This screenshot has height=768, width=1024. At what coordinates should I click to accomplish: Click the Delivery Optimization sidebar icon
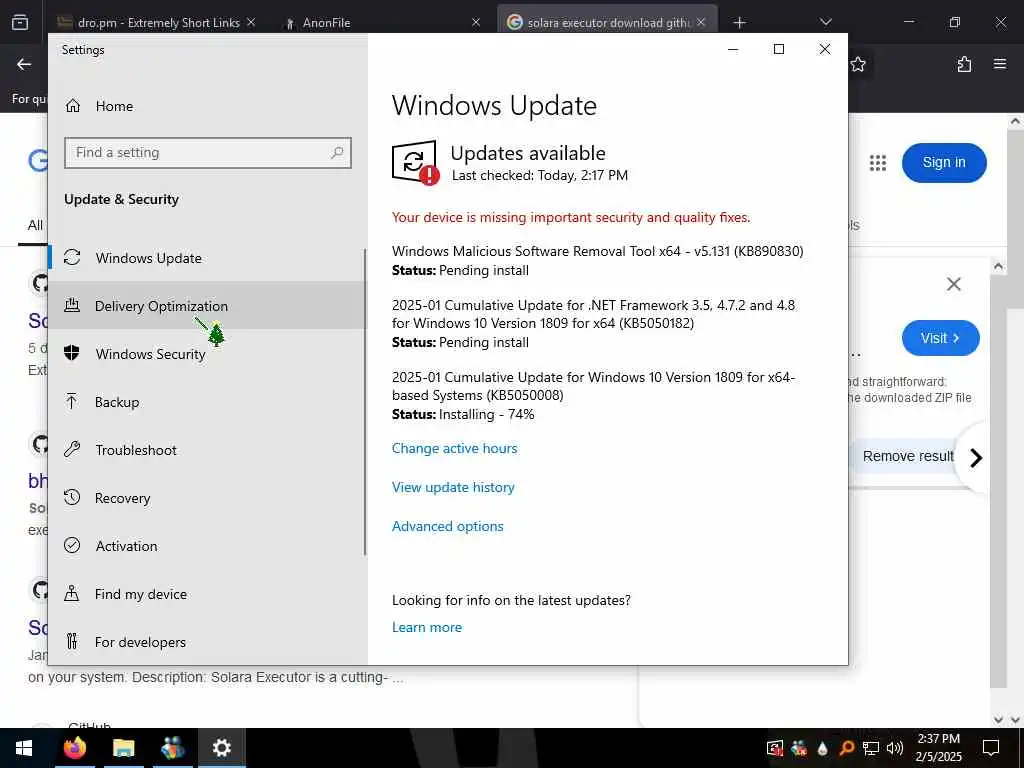[x=72, y=305]
